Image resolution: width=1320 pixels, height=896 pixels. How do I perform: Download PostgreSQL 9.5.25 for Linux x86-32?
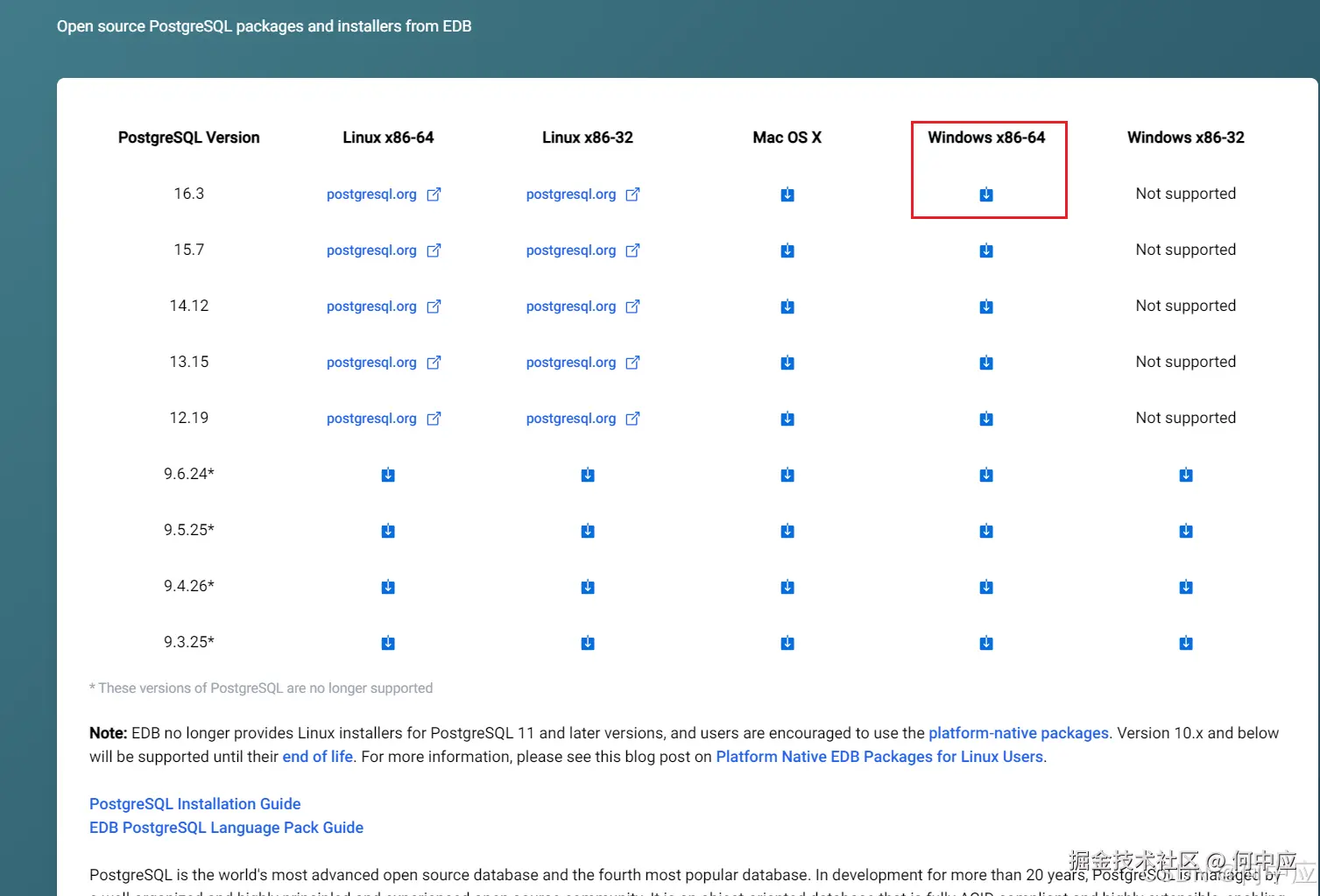588,531
